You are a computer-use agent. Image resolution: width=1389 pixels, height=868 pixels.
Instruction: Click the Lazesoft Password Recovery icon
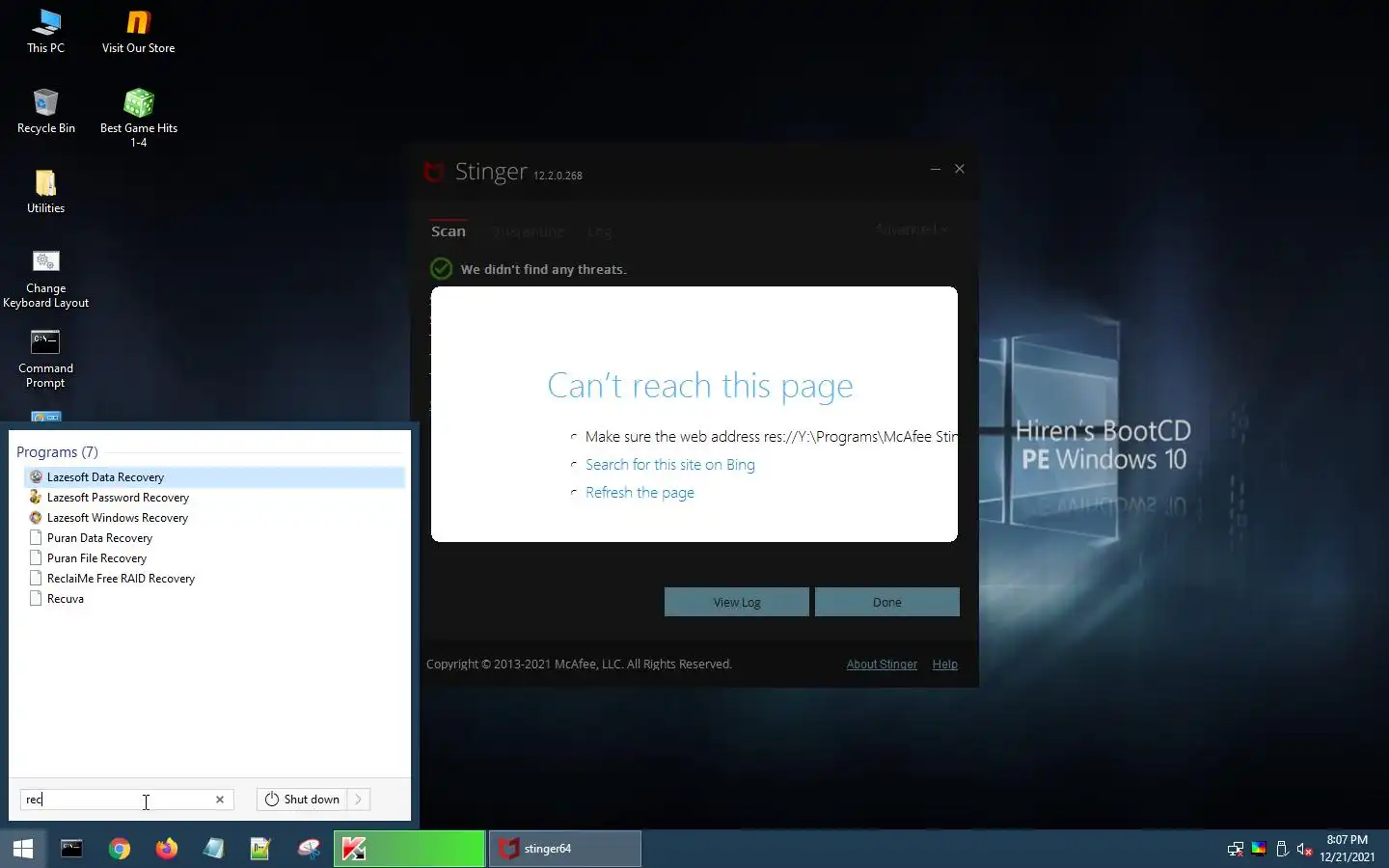pyautogui.click(x=36, y=497)
